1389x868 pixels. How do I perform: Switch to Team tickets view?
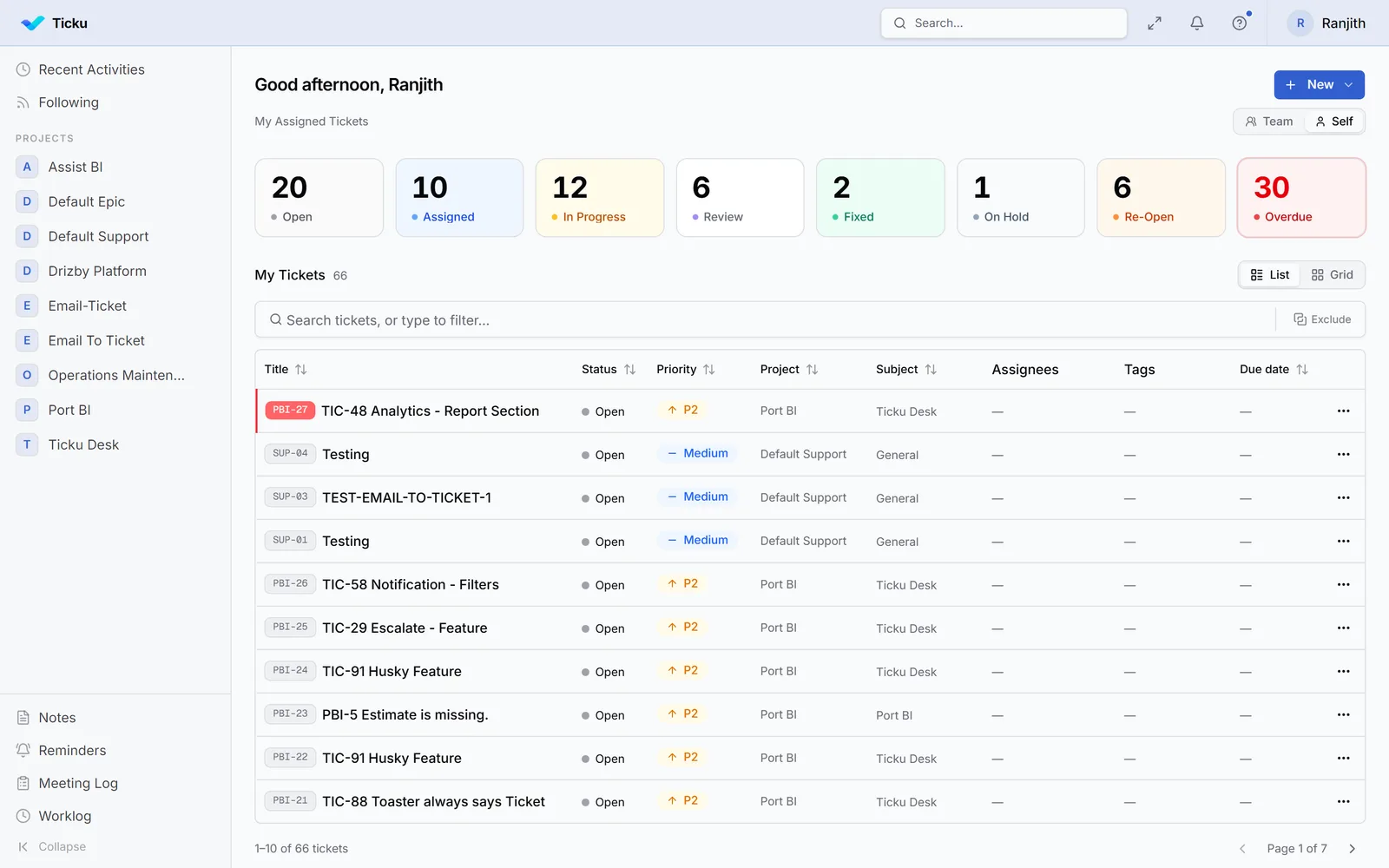[1269, 122]
